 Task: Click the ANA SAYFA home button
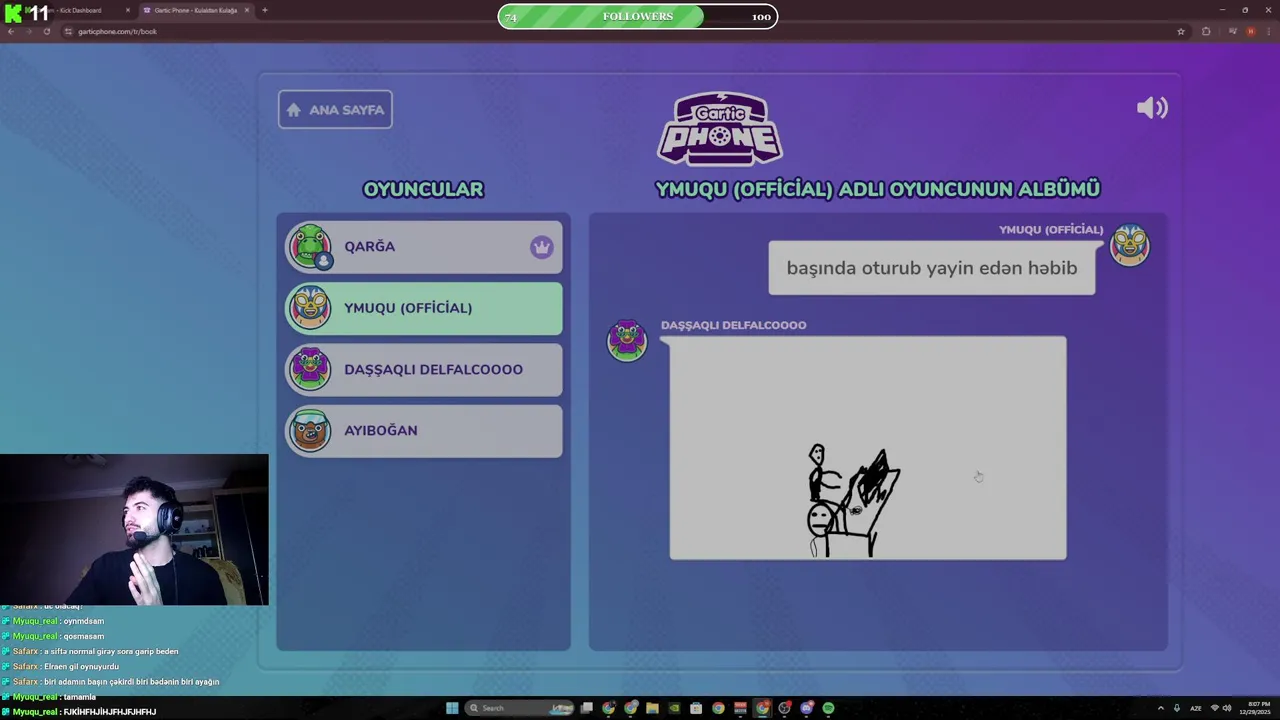[335, 110]
